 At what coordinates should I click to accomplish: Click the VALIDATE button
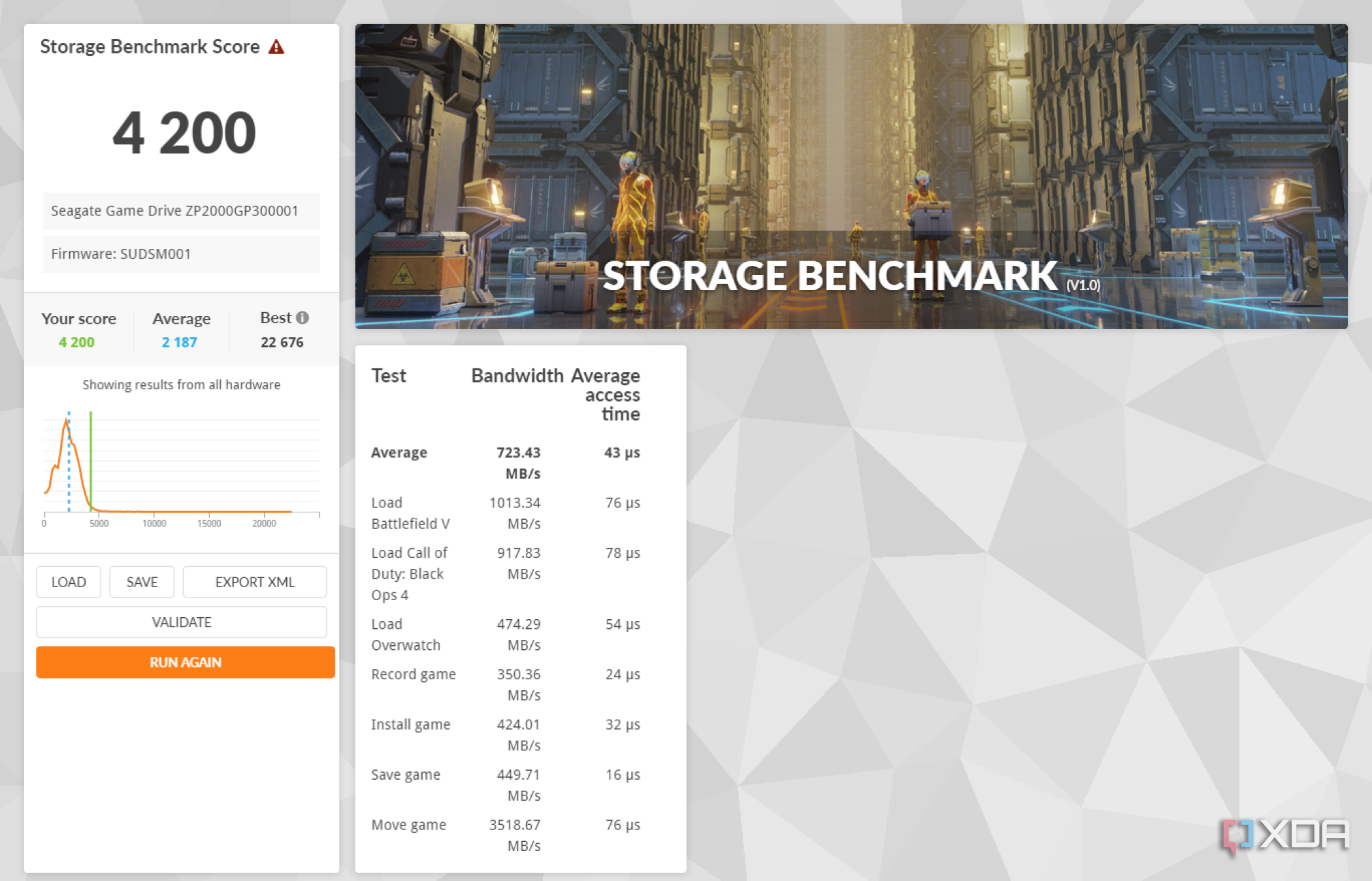pos(181,622)
